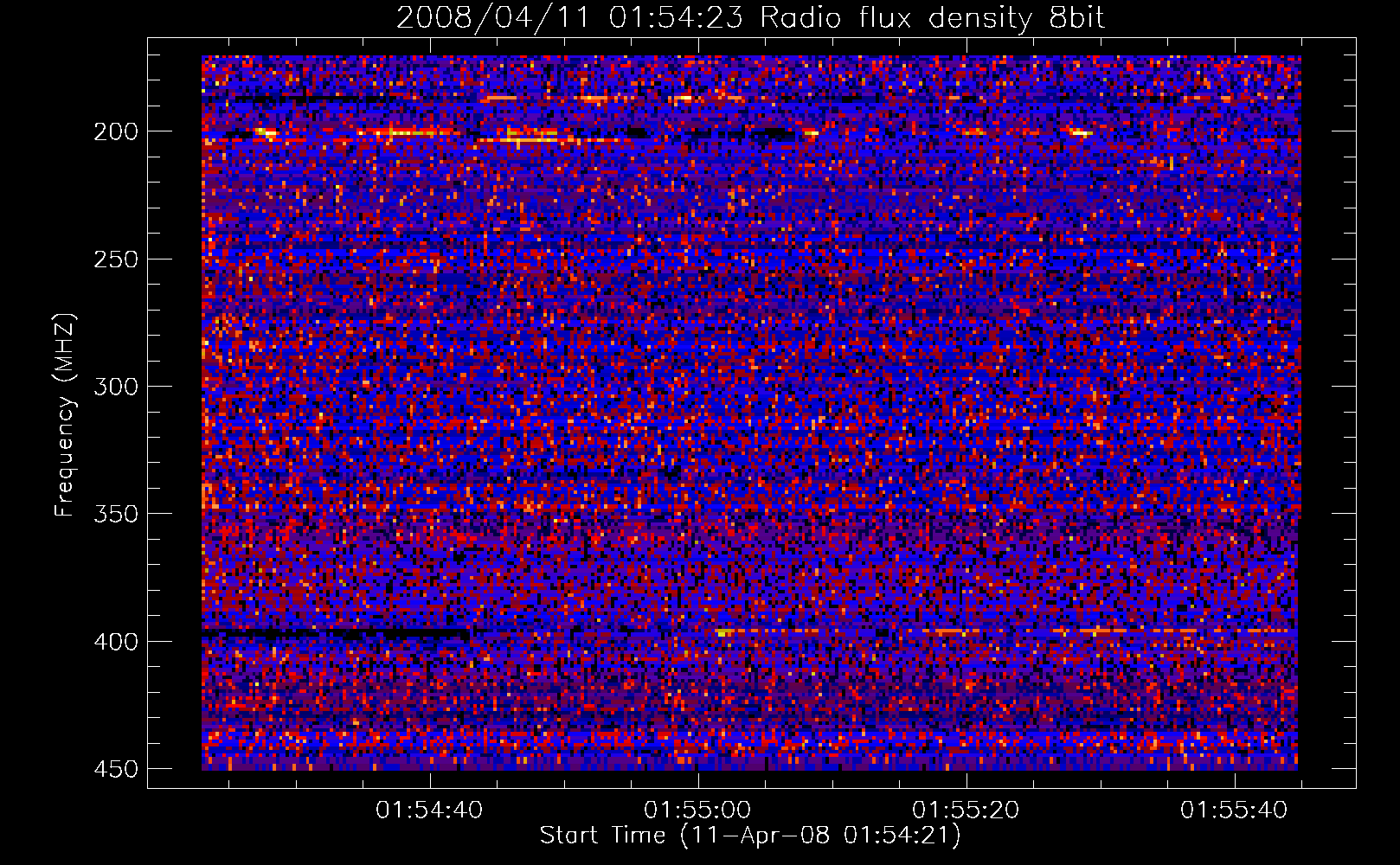Click the 'Frequency (MHZ)' y-axis label
This screenshot has height=865, width=1400.
pyautogui.click(x=65, y=415)
